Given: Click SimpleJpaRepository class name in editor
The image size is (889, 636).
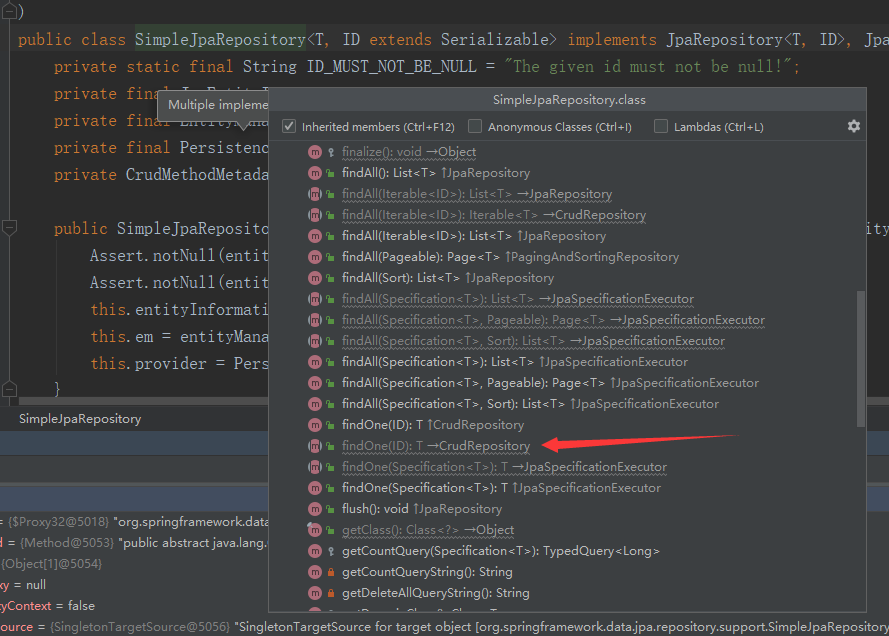Looking at the screenshot, I should [220, 39].
